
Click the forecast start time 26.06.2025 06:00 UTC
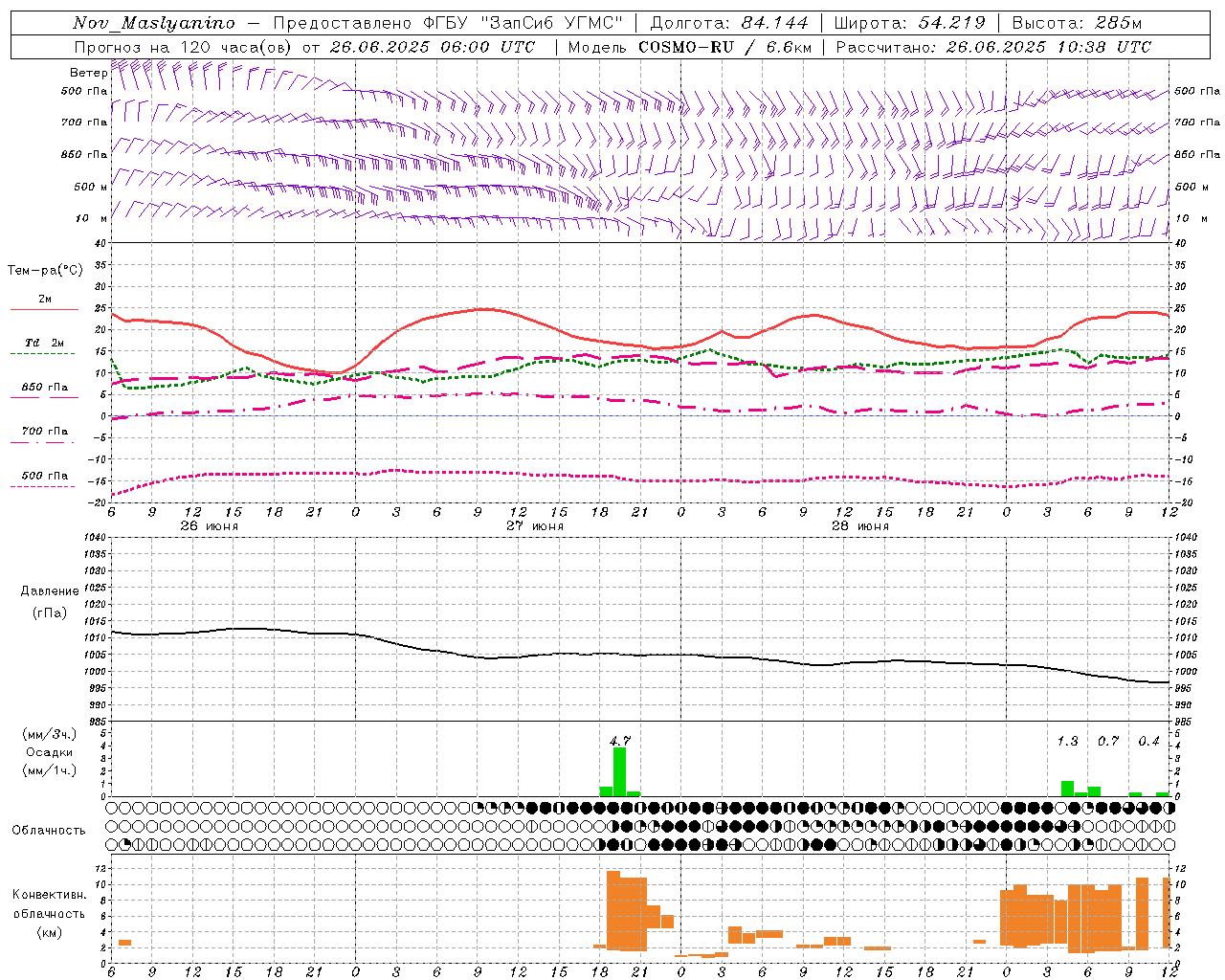point(433,47)
